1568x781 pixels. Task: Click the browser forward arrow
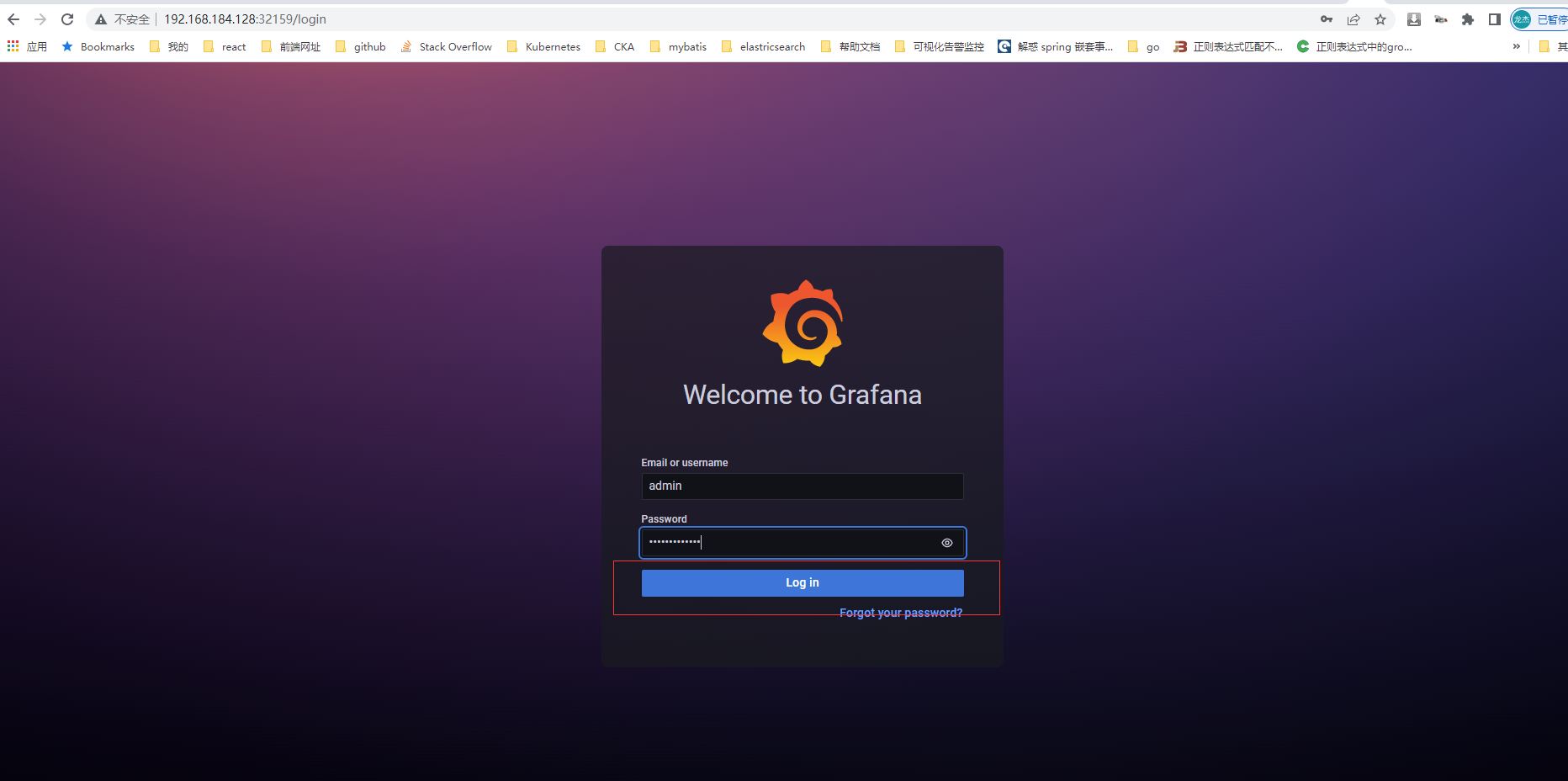point(40,19)
